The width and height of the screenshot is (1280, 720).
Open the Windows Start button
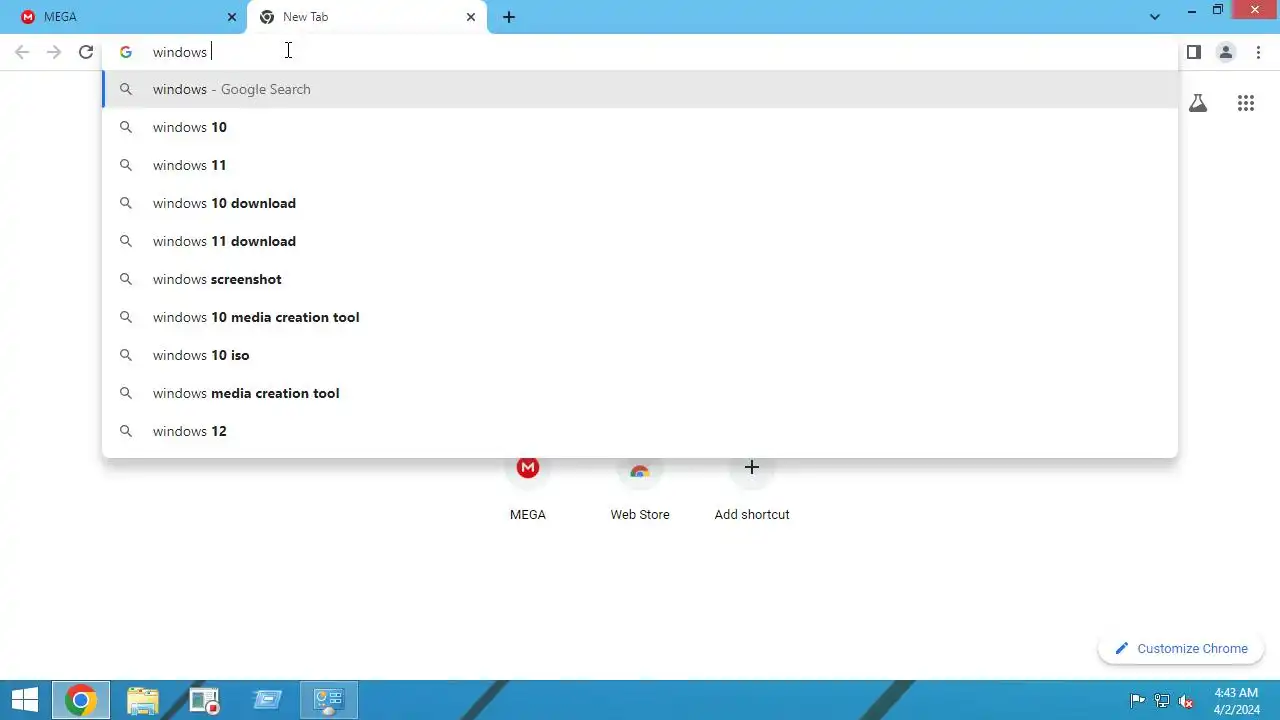point(25,700)
